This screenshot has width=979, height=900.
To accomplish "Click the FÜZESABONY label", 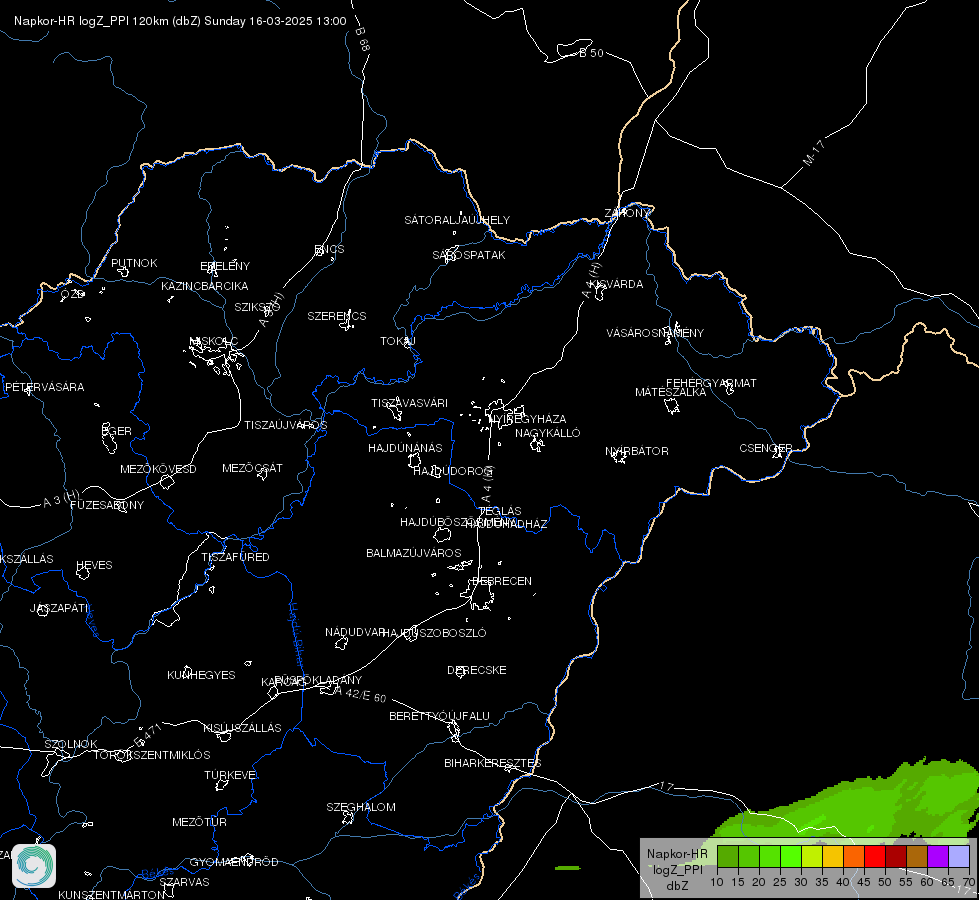I will [x=107, y=505].
